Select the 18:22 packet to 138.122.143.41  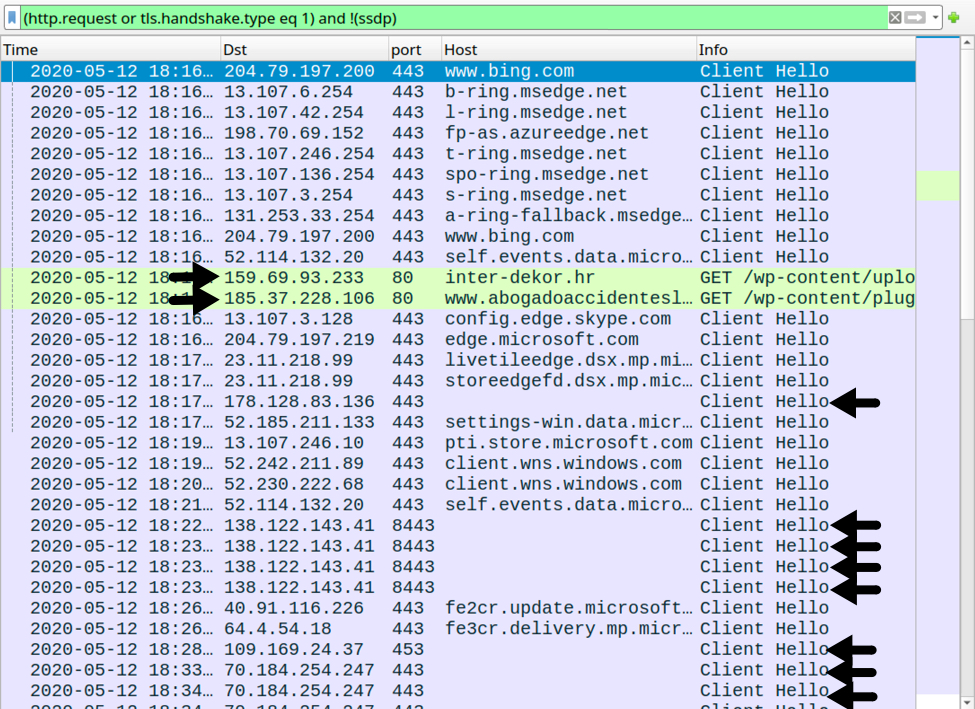458,525
